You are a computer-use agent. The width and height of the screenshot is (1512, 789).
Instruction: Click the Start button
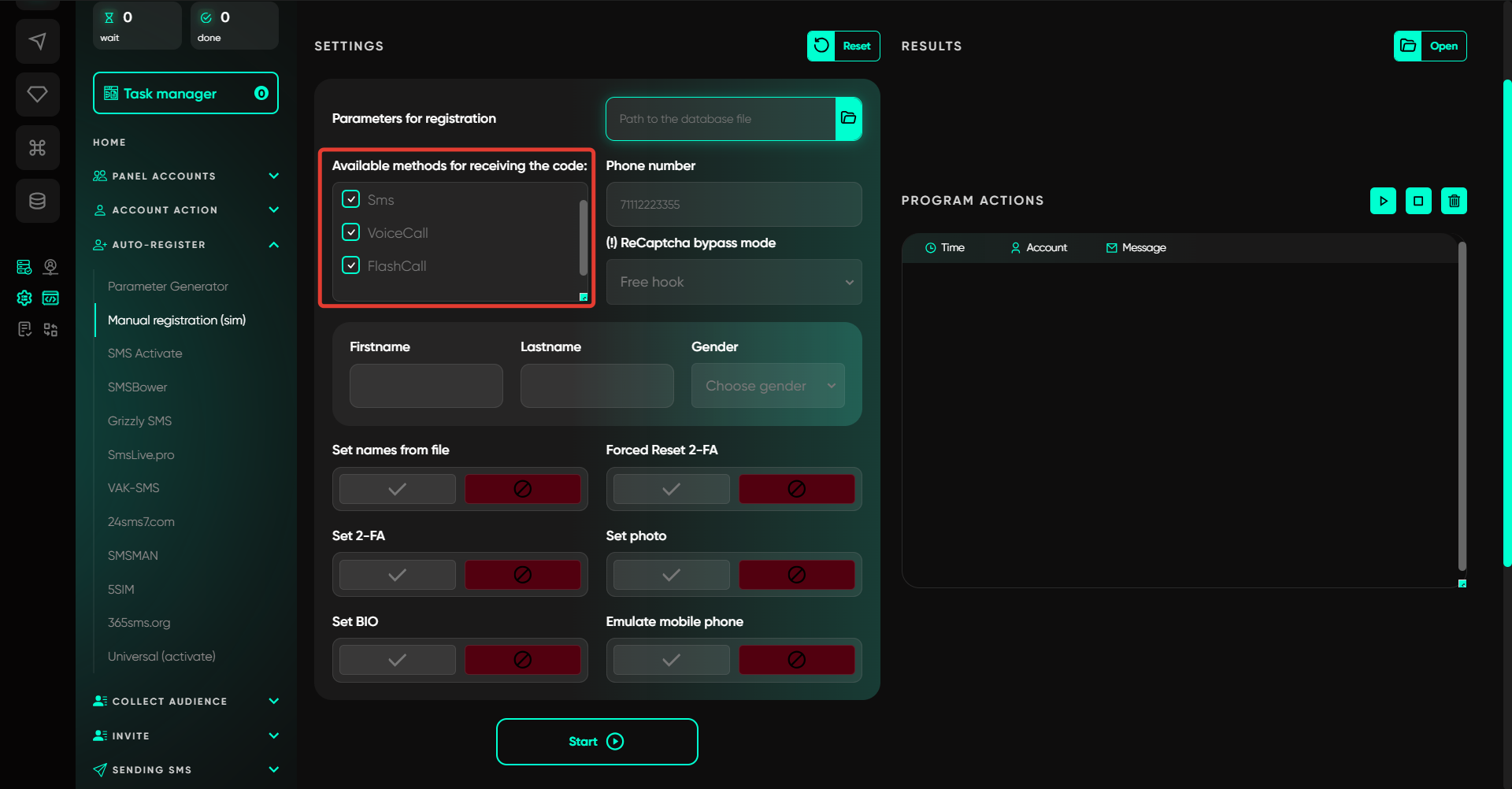[x=596, y=742]
